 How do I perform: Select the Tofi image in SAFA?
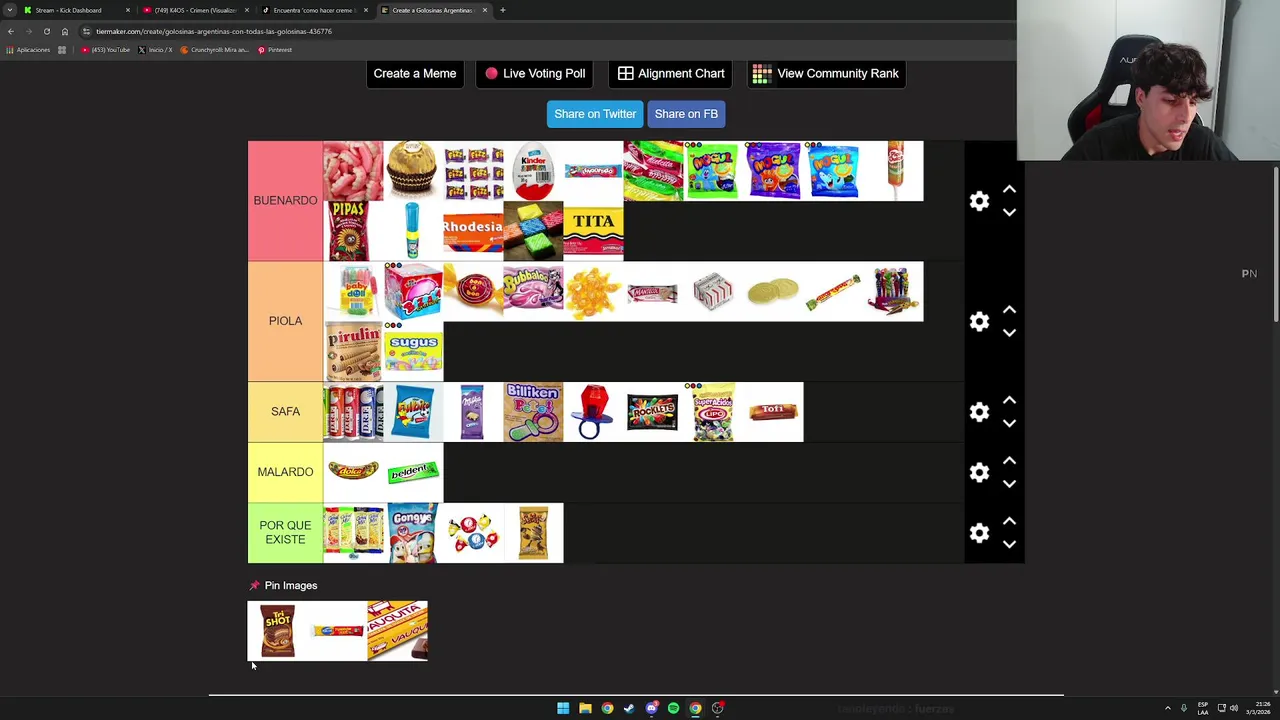[773, 412]
